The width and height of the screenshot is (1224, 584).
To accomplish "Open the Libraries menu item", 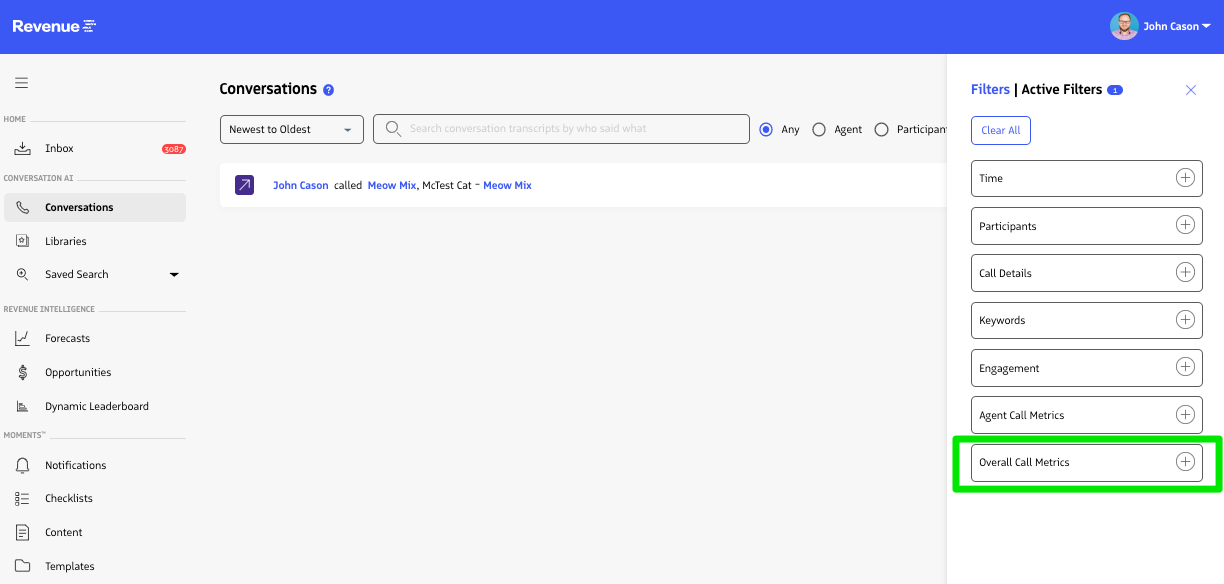I will 65,241.
